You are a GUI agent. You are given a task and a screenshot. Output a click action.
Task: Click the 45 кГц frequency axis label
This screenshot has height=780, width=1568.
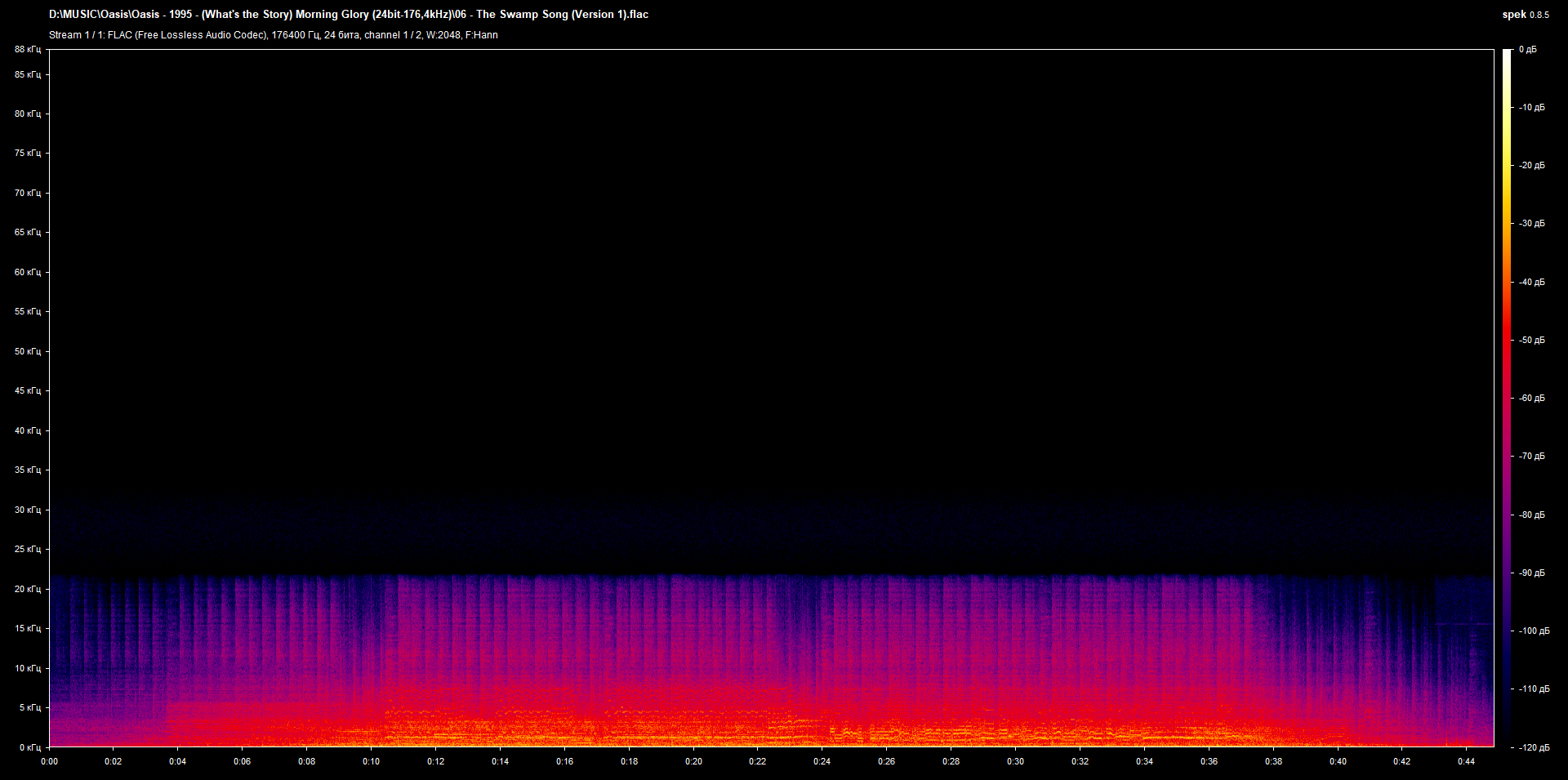click(28, 391)
